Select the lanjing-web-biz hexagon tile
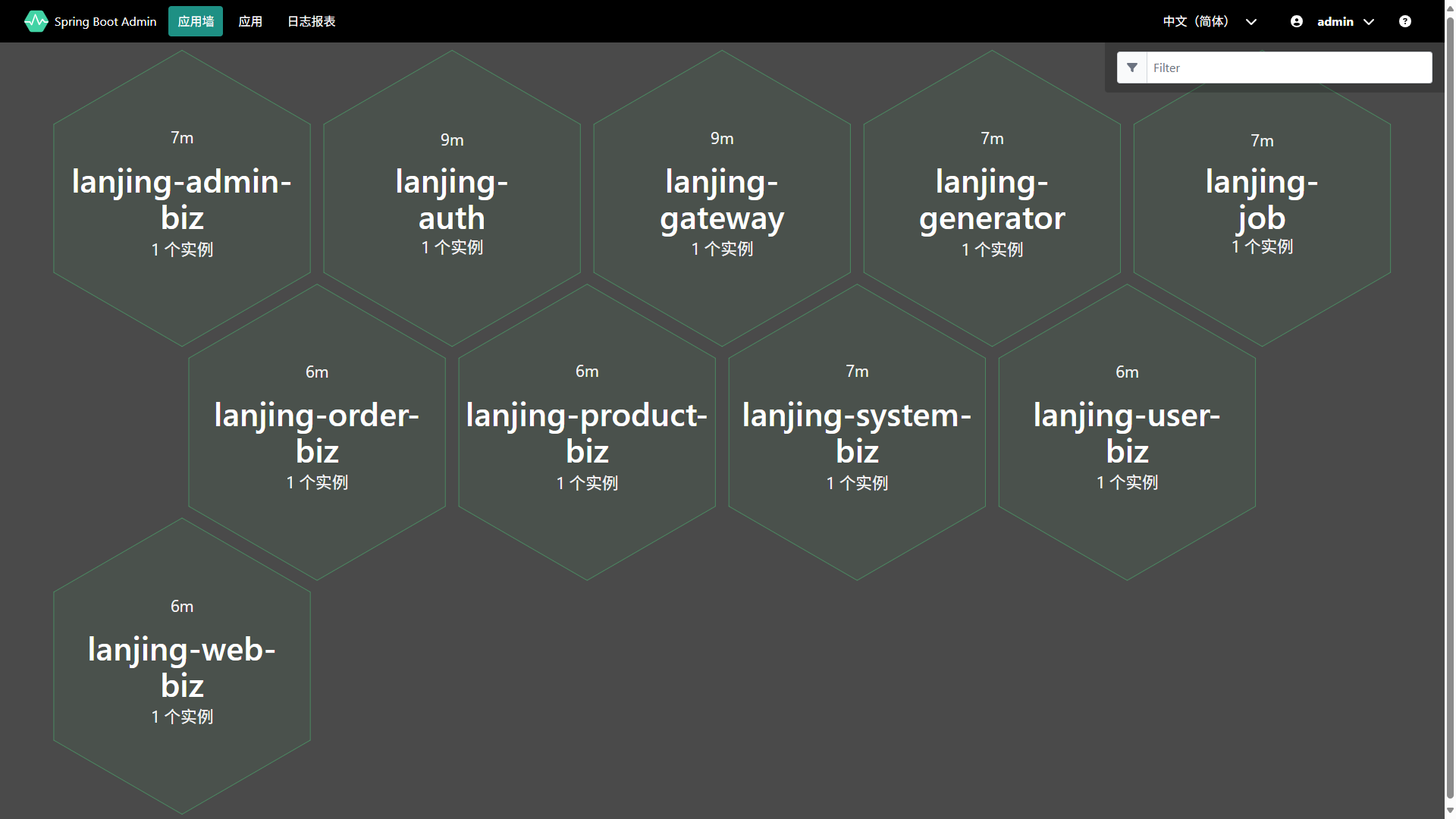Viewport: 1456px width, 819px height. tap(182, 667)
